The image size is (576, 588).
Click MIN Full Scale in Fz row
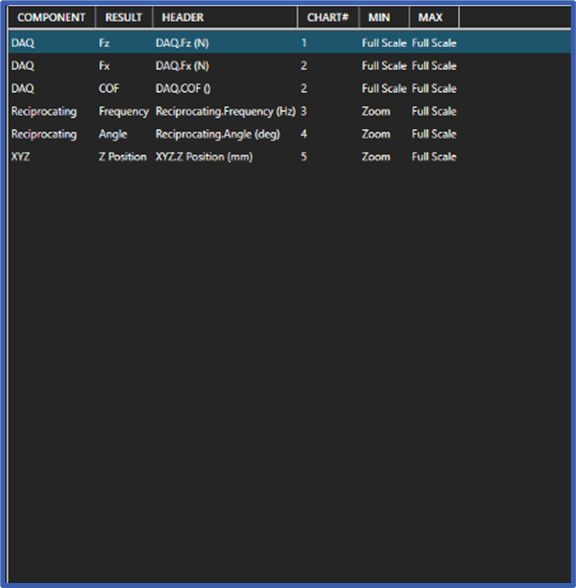click(x=384, y=43)
